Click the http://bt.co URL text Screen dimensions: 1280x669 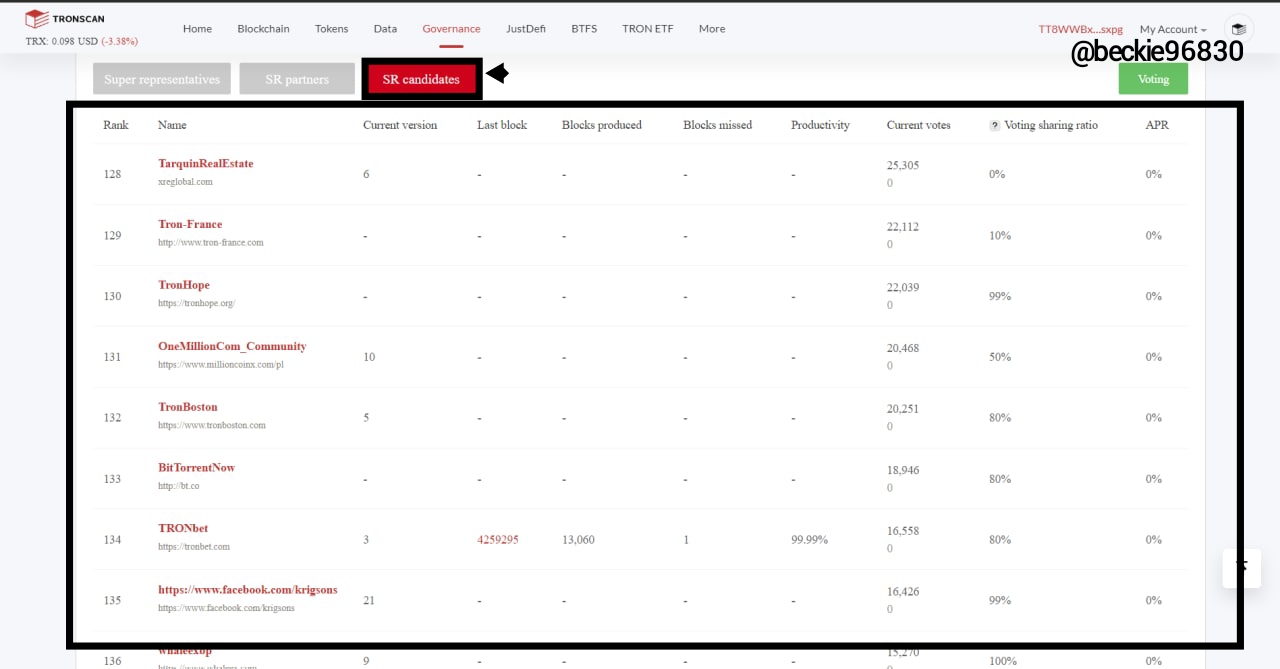178,486
